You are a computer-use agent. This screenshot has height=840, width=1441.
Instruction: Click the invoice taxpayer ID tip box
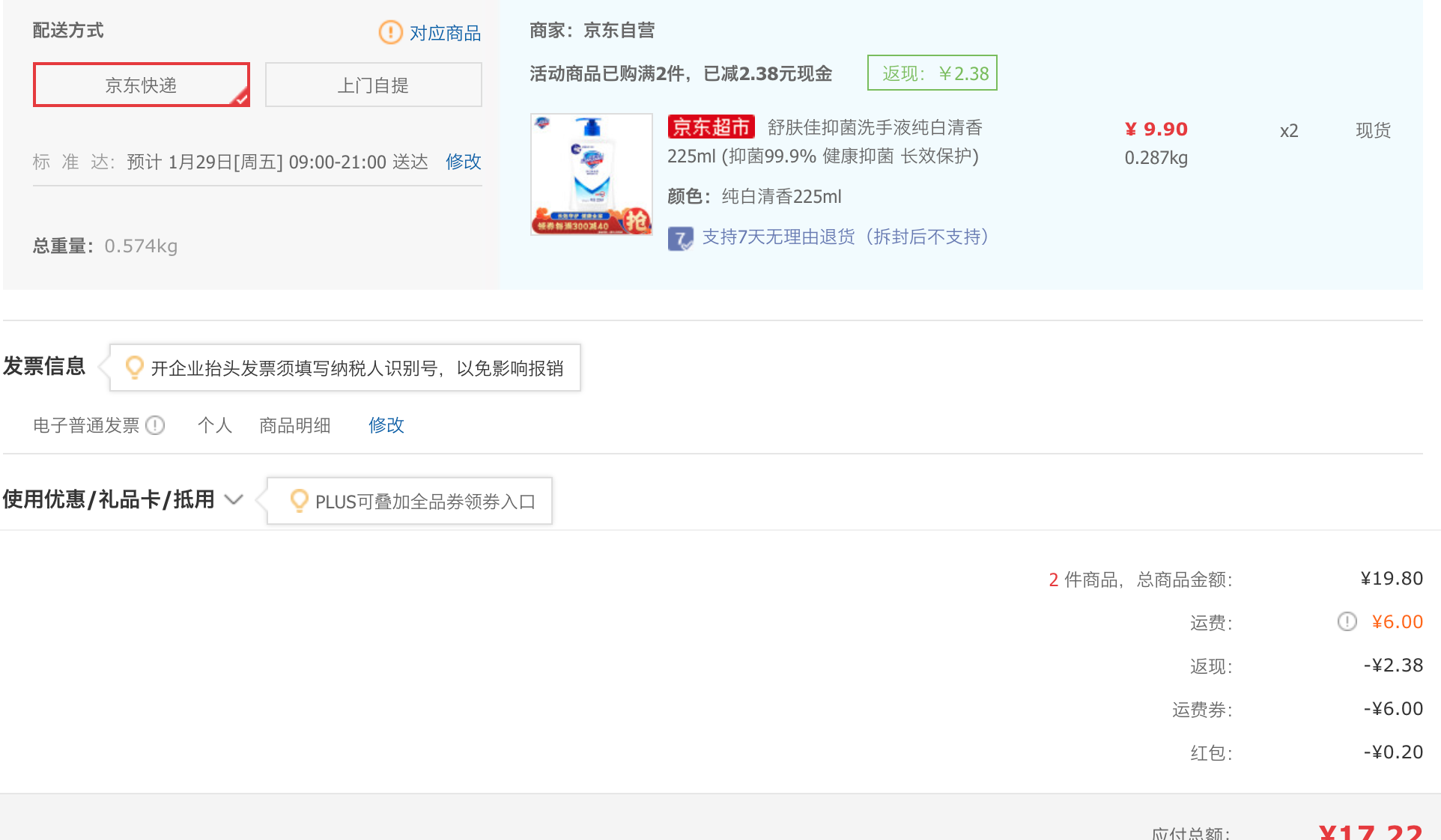[345, 368]
